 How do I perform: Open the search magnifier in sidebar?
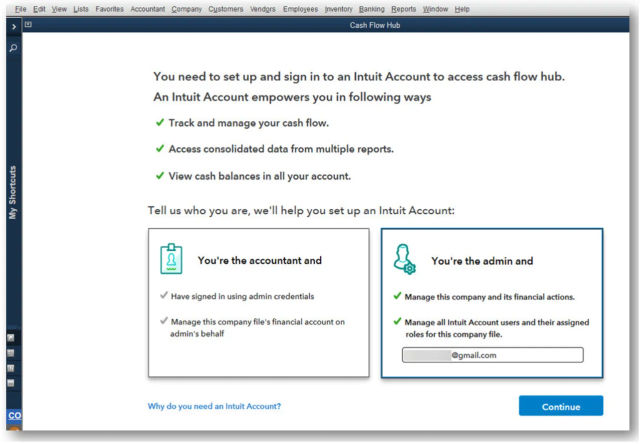click(13, 48)
